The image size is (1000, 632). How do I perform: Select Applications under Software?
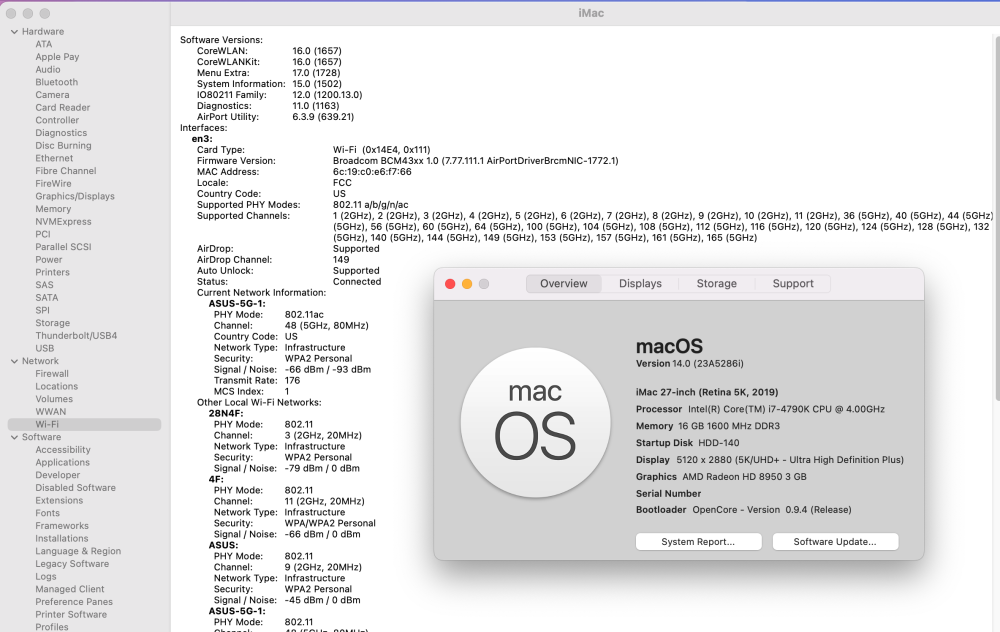click(62, 462)
